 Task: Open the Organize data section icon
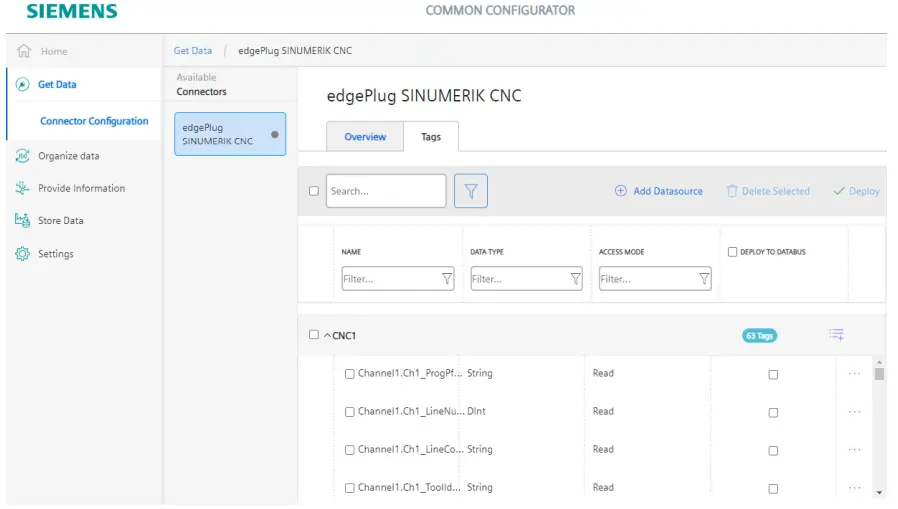[23, 156]
